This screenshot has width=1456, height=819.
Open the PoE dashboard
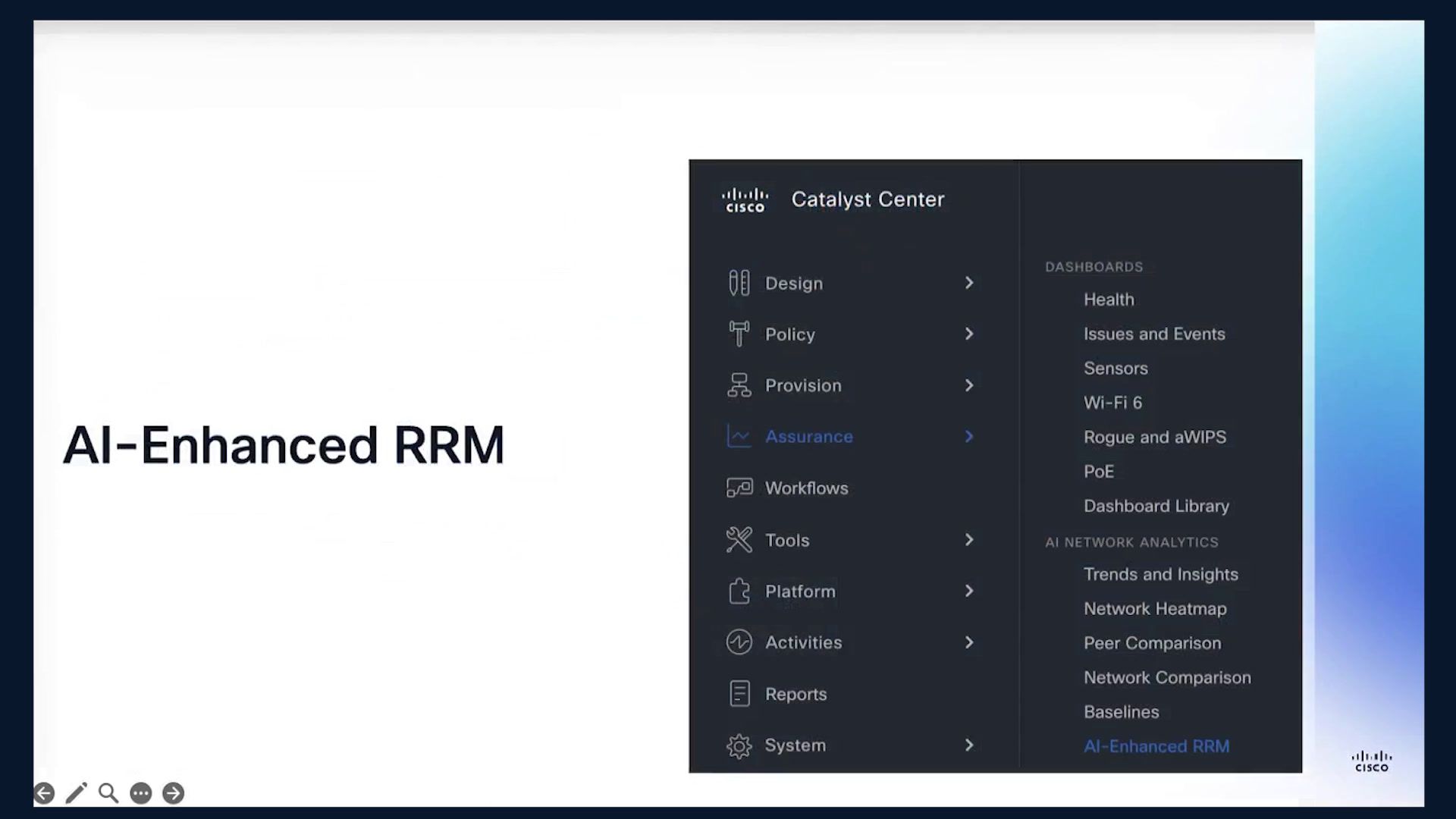[x=1099, y=472]
